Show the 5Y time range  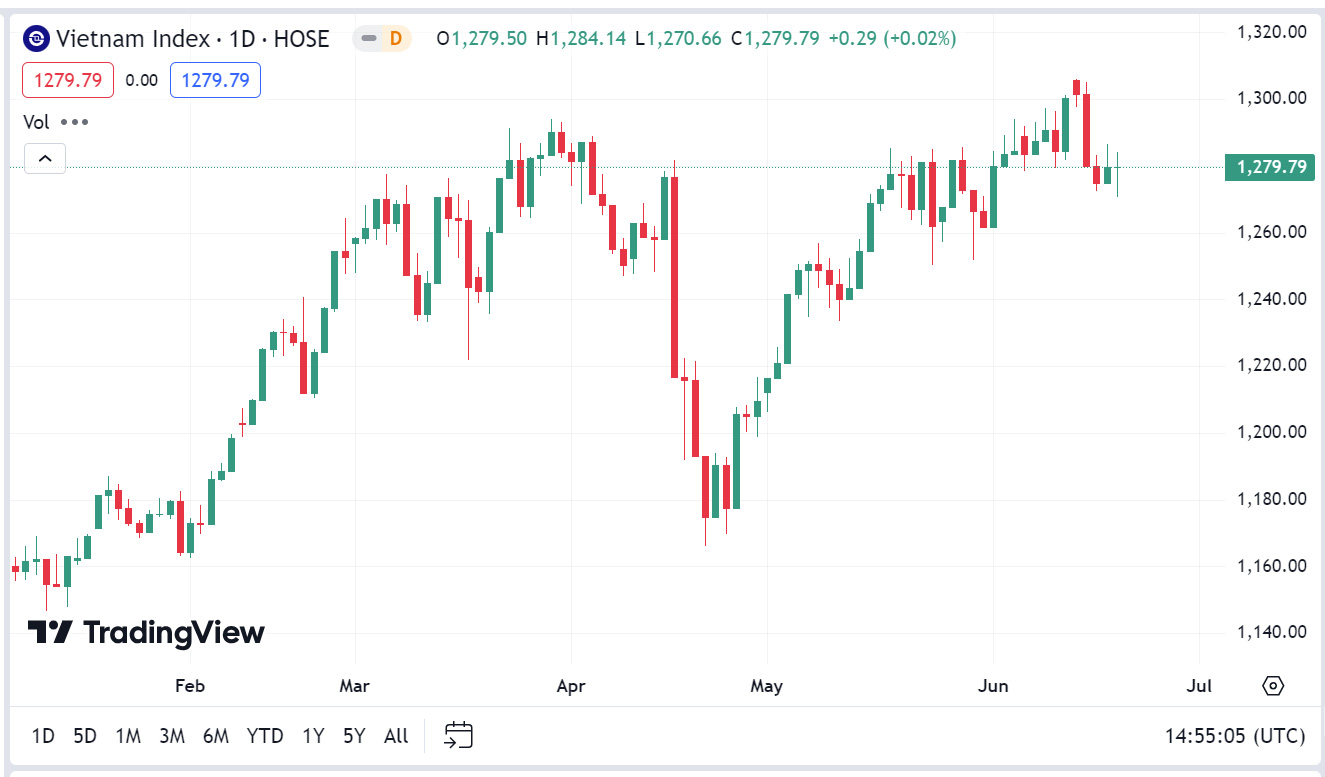[x=354, y=736]
